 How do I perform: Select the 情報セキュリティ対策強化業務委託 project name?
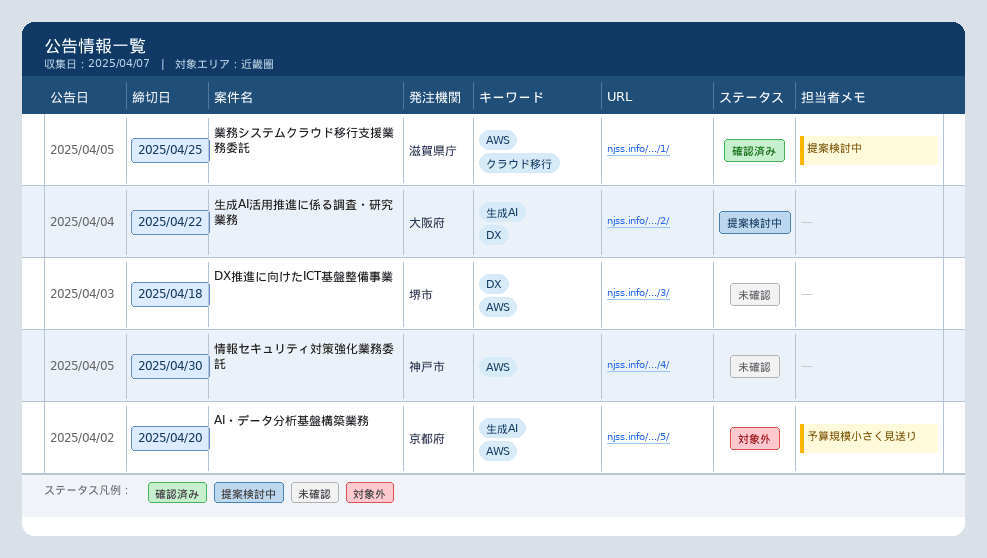tap(304, 356)
